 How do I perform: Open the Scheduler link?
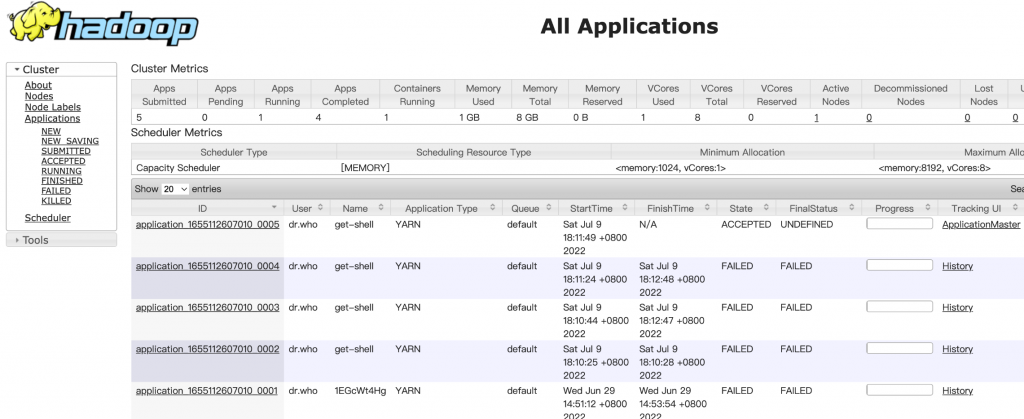coord(48,218)
